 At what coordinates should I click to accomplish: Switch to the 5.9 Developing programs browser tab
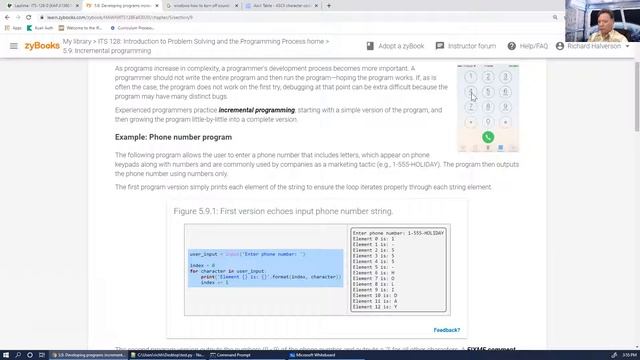122,6
